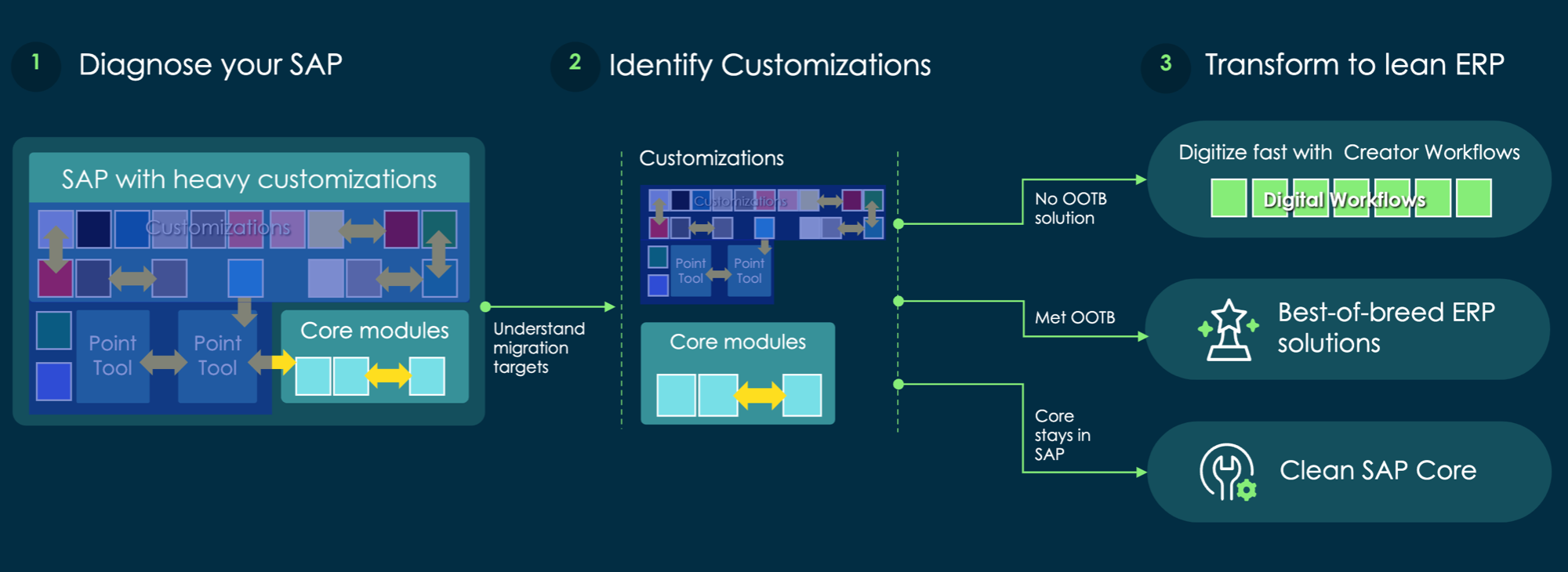
Task: Click "Digitize fast with Creator Workflows" text
Action: [x=1348, y=152]
